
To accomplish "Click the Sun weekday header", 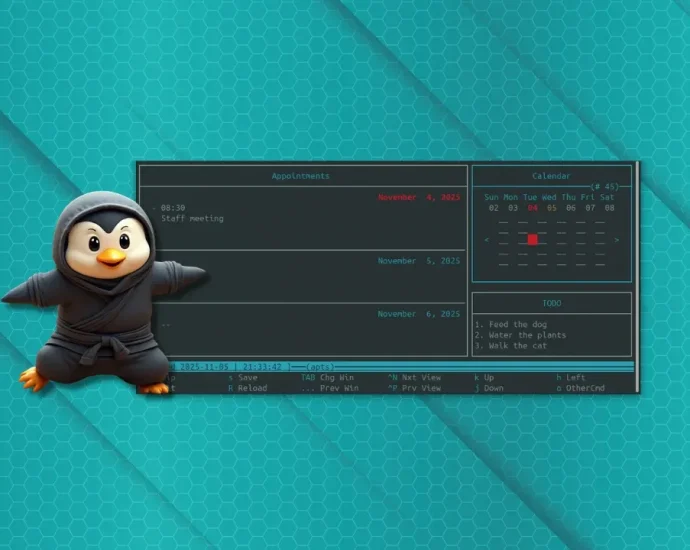I will click(491, 197).
